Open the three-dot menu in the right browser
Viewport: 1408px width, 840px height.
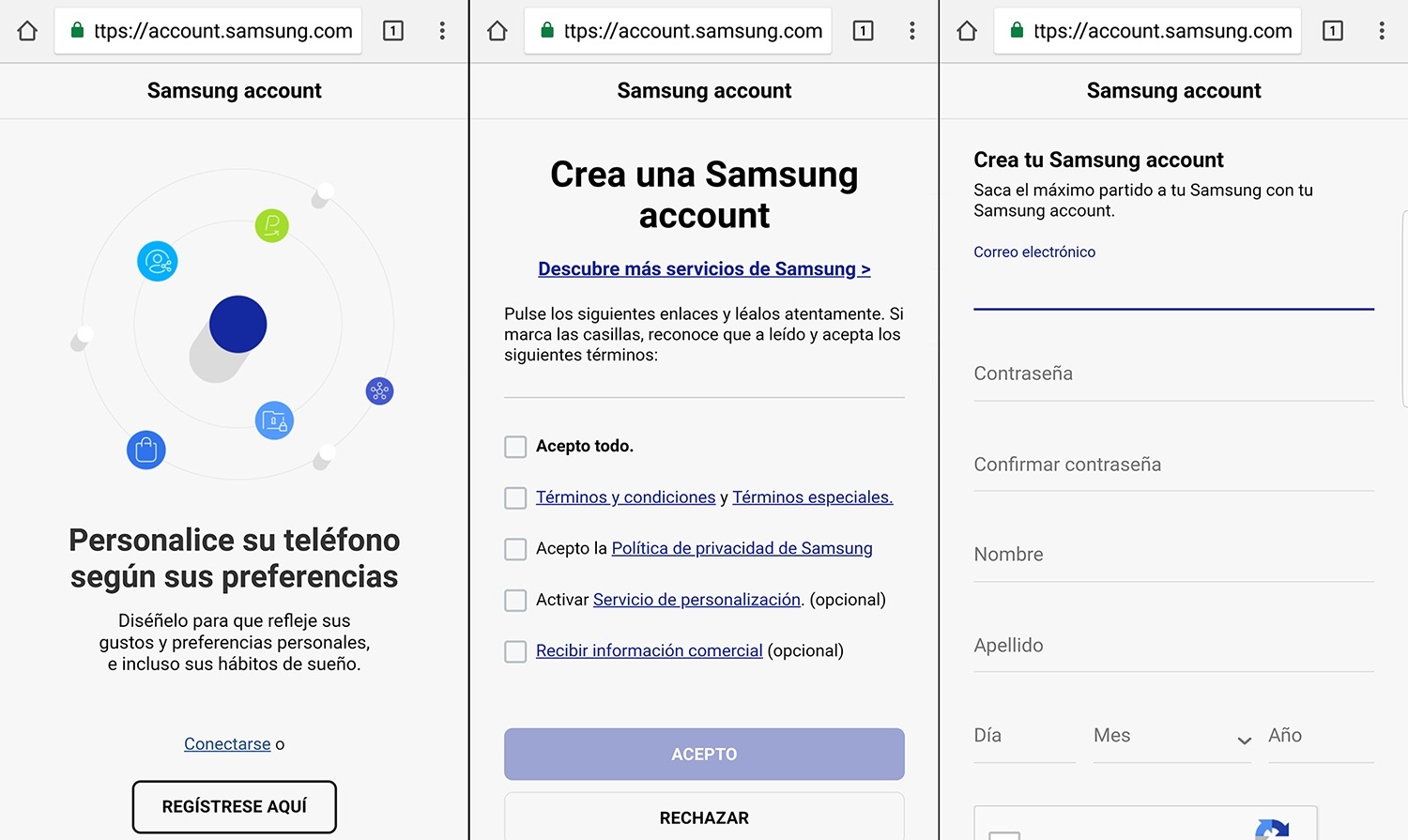pos(1382,31)
